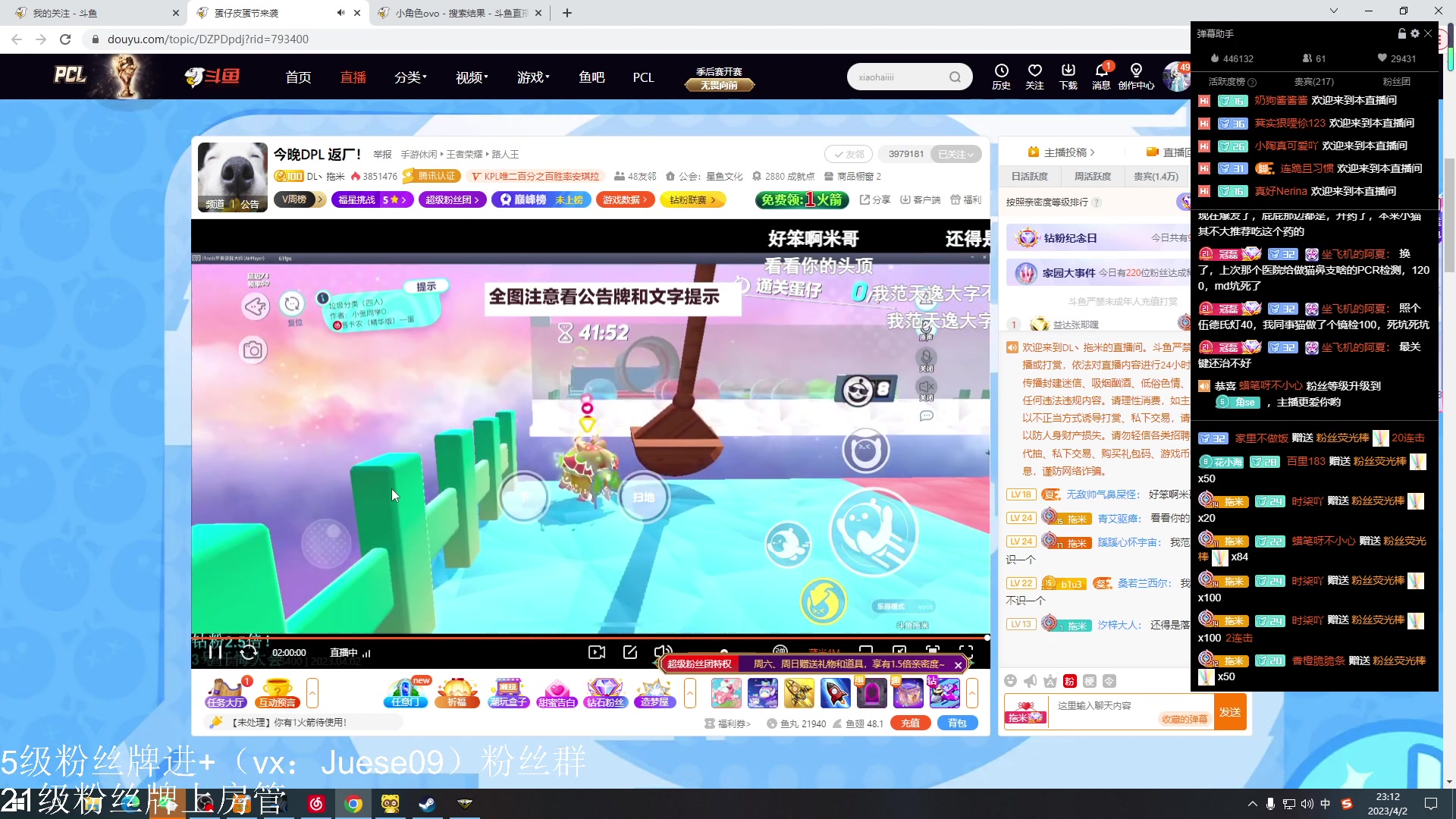Open the 关注 follow heart icon
Screen dimensions: 1456x819
tap(1035, 77)
